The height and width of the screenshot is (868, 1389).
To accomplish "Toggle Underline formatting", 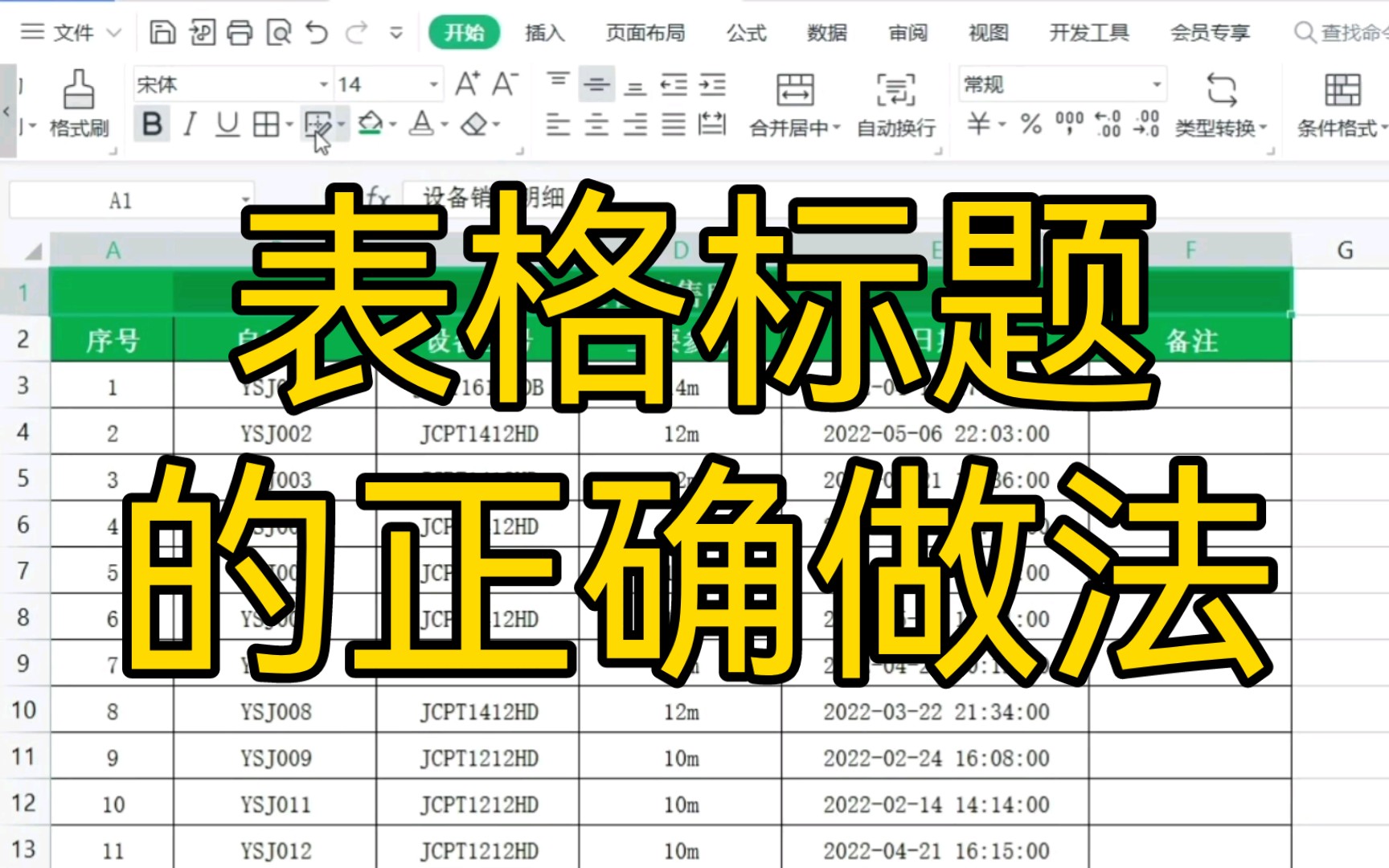I will [227, 125].
